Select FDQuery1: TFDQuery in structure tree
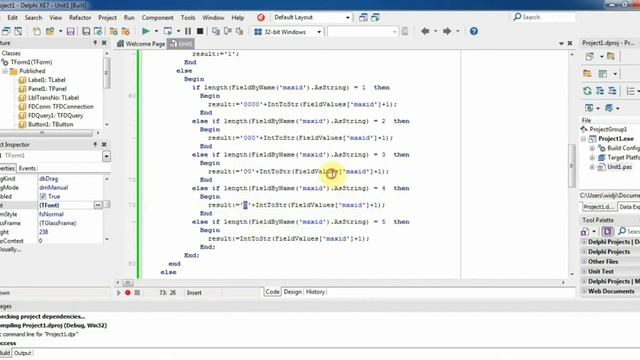 55,116
